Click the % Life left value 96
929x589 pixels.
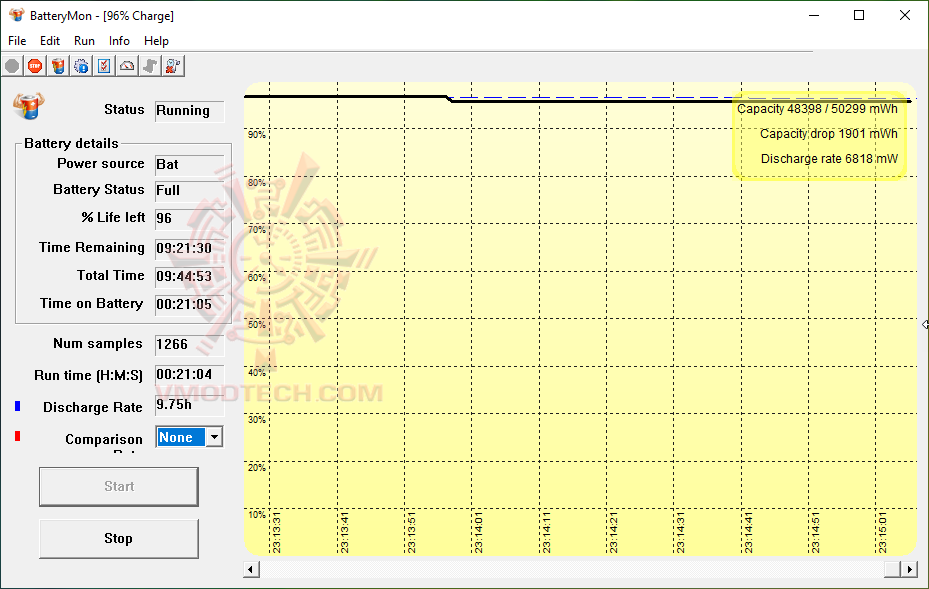point(190,219)
